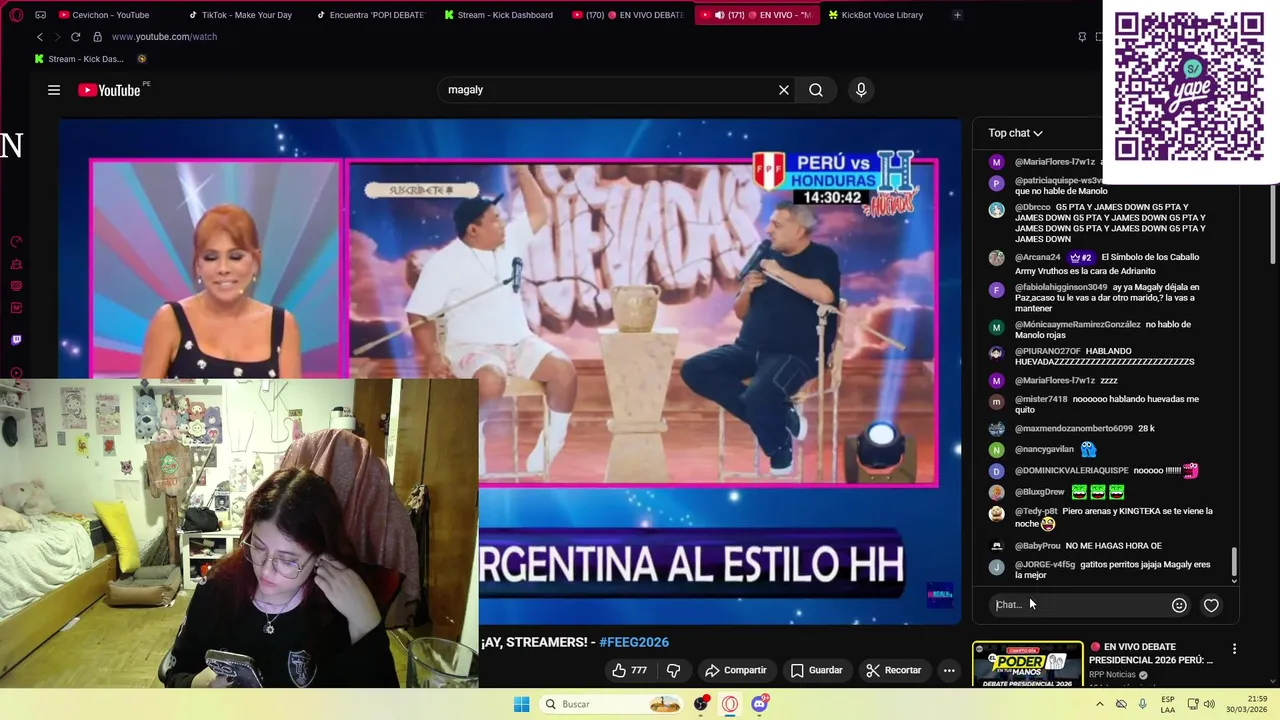Open the YouTube guide hamburger menu
This screenshot has width=1280, height=720.
click(54, 90)
